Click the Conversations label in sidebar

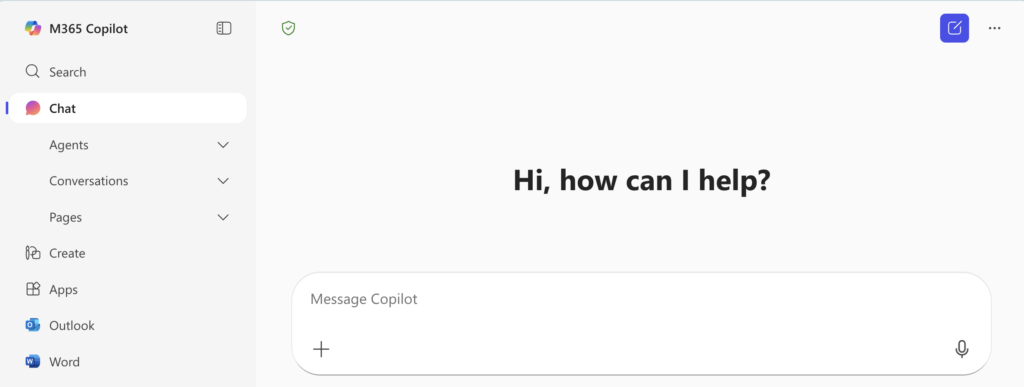89,181
